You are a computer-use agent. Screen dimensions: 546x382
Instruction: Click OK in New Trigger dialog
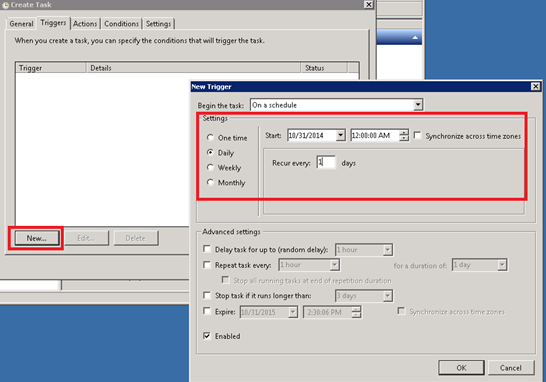[x=461, y=368]
